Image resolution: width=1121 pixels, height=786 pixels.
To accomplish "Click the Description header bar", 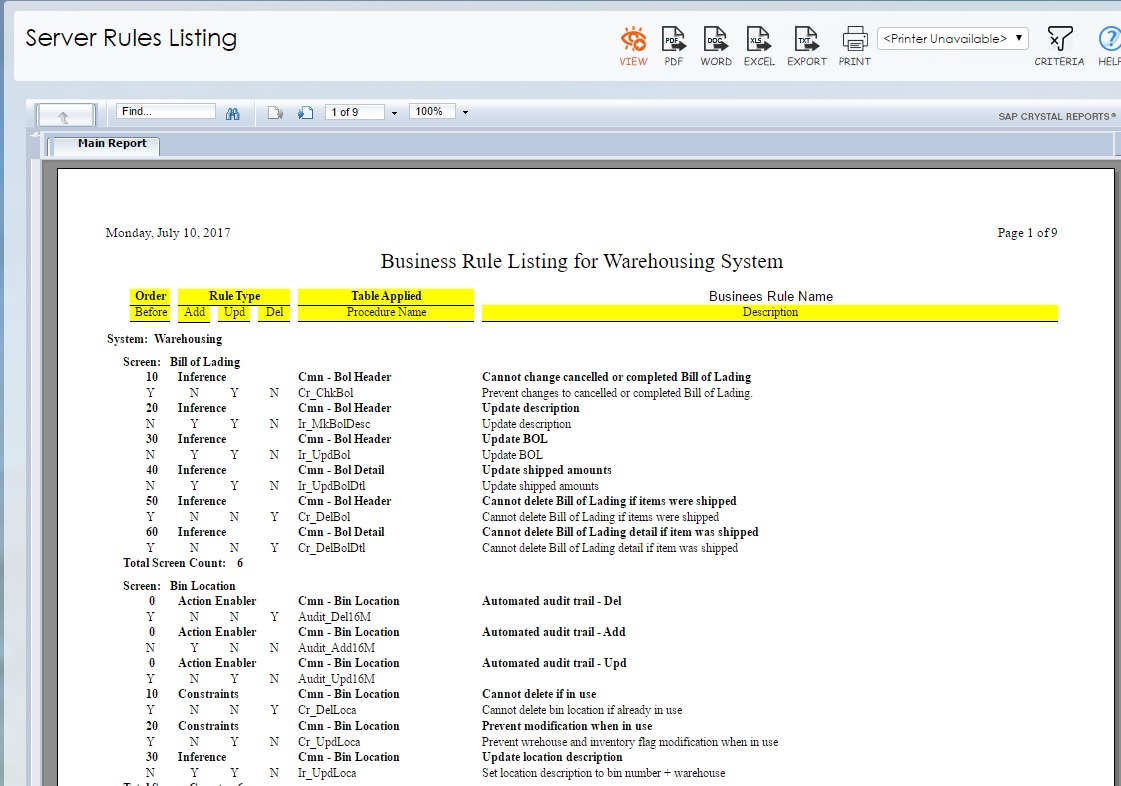I will click(x=770, y=313).
